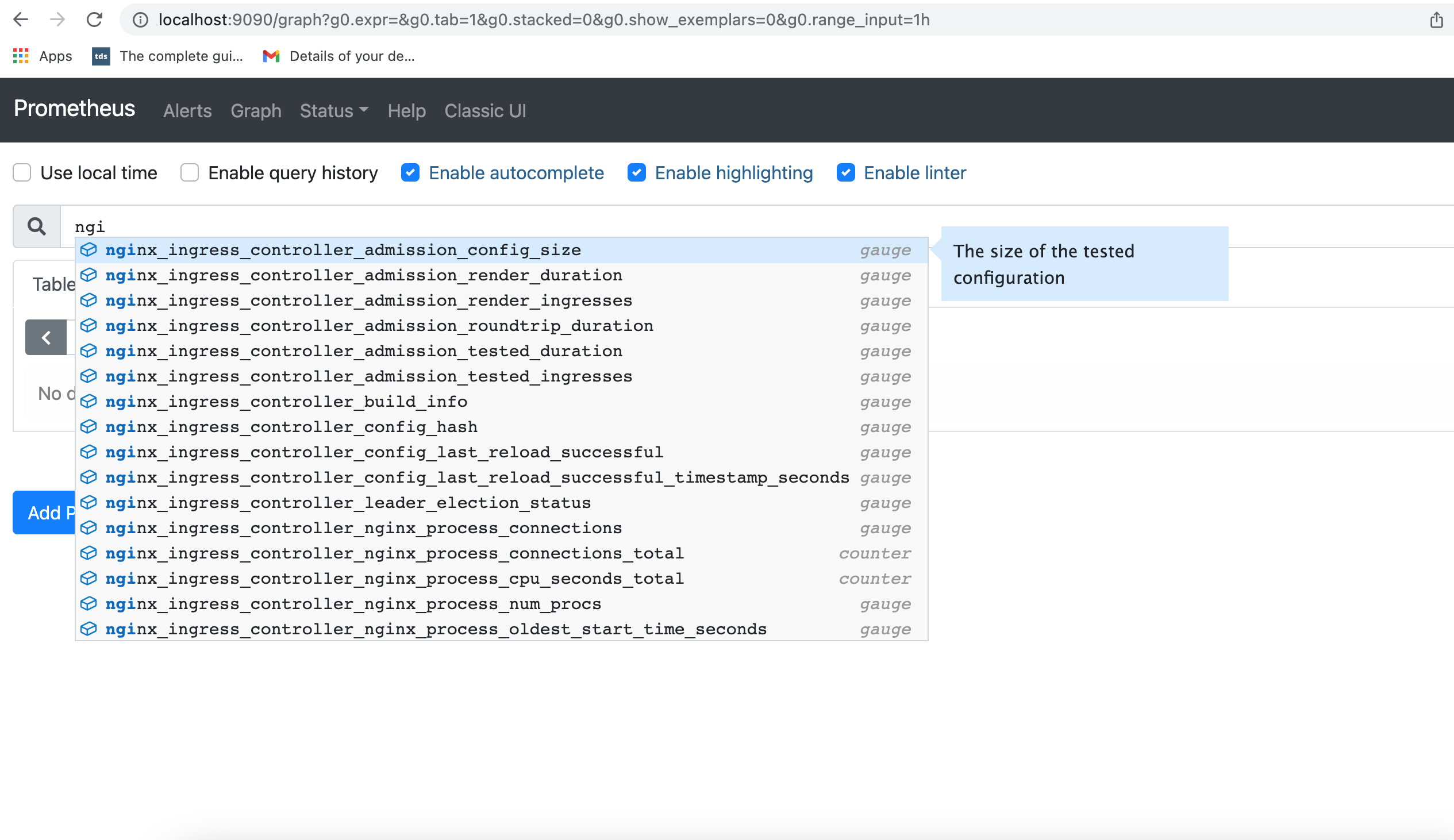This screenshot has width=1454, height=840.
Task: Disable the Enable autocomplete checkbox
Action: [411, 173]
